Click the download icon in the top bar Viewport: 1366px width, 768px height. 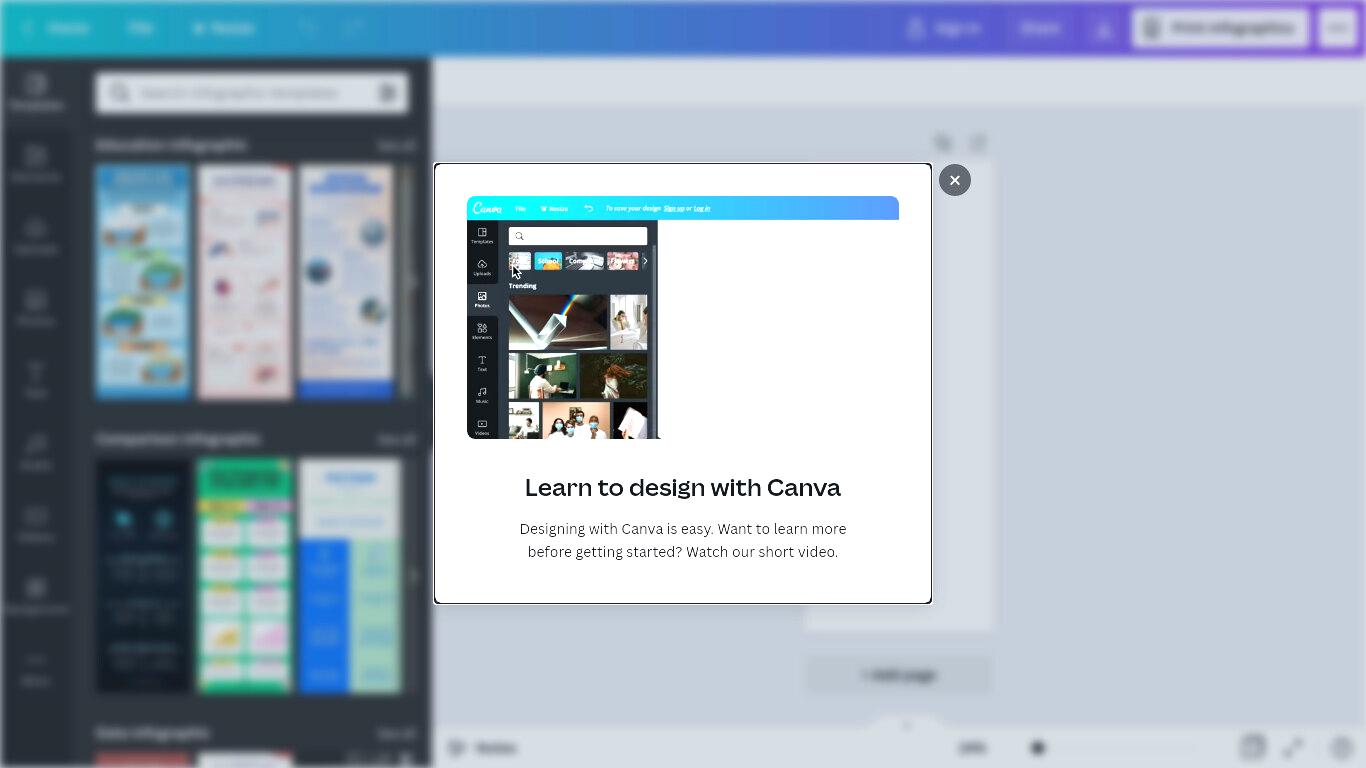[1103, 29]
